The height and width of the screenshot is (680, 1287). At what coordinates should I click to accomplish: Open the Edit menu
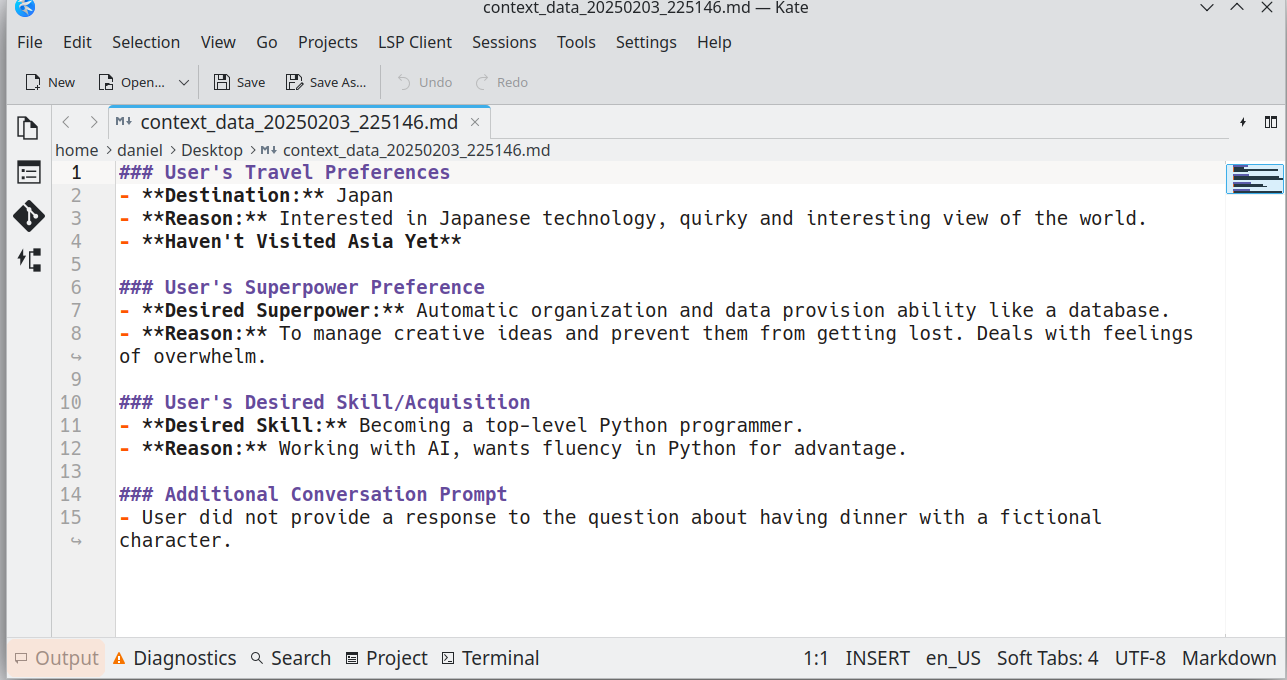tap(77, 42)
